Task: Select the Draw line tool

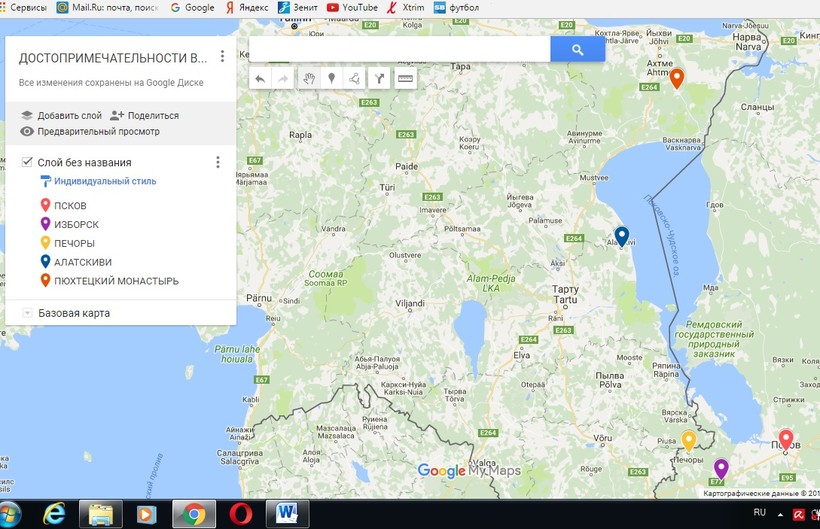Action: (355, 79)
